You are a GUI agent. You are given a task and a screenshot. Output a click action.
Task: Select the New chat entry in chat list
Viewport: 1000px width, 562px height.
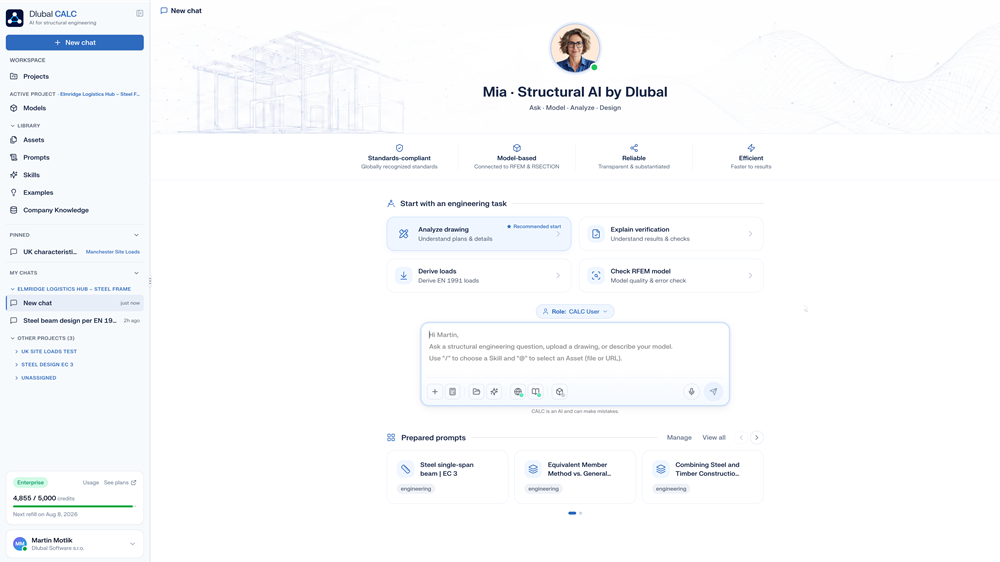pos(75,303)
